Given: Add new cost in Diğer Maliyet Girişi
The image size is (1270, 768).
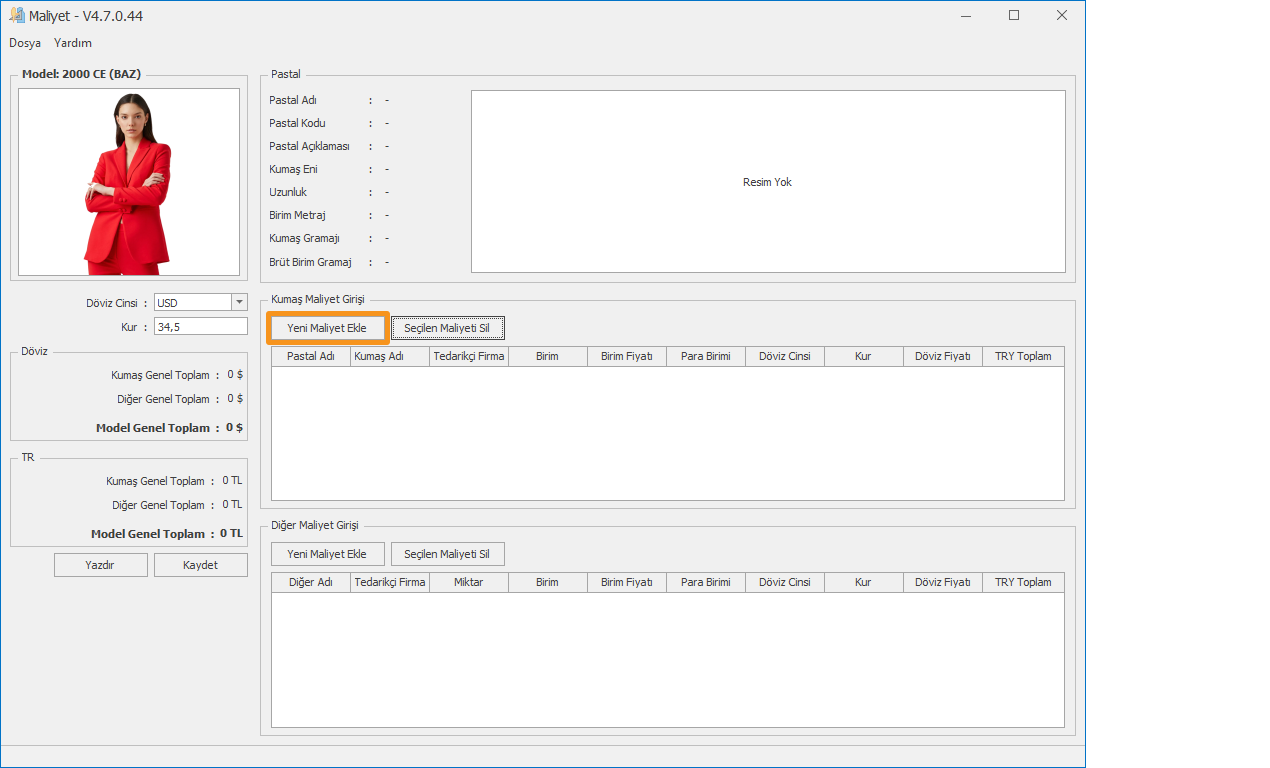Looking at the screenshot, I should (327, 554).
